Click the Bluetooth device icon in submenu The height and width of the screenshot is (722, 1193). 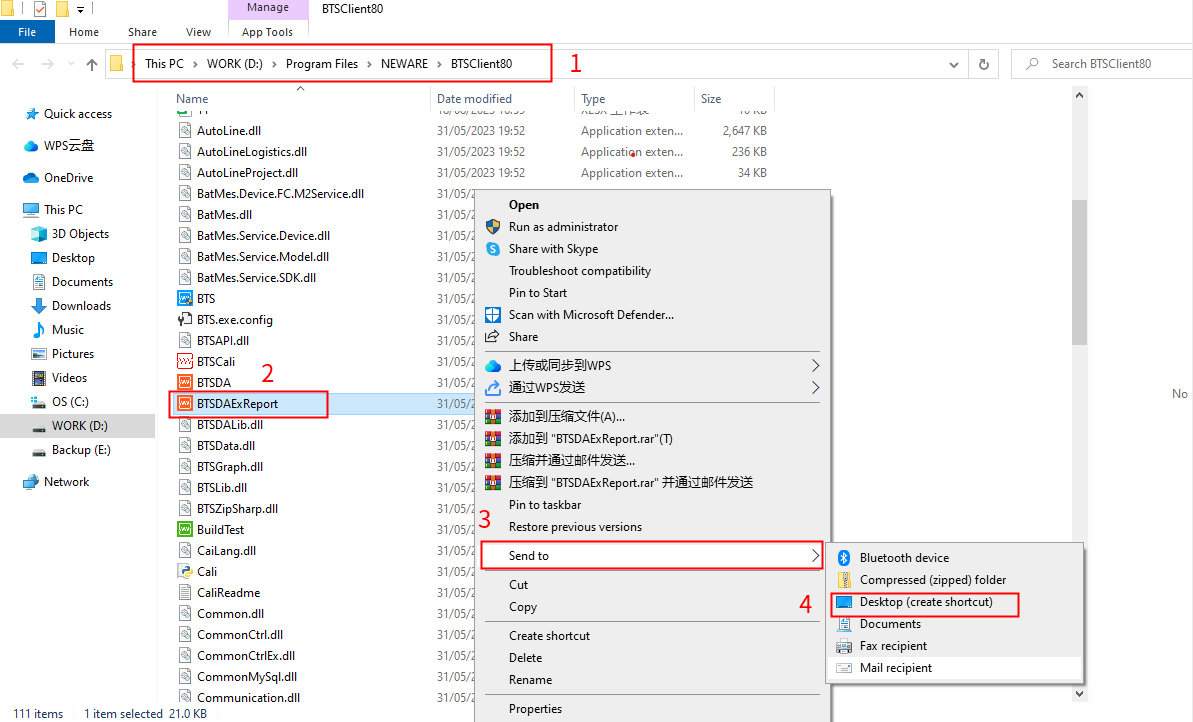(843, 558)
